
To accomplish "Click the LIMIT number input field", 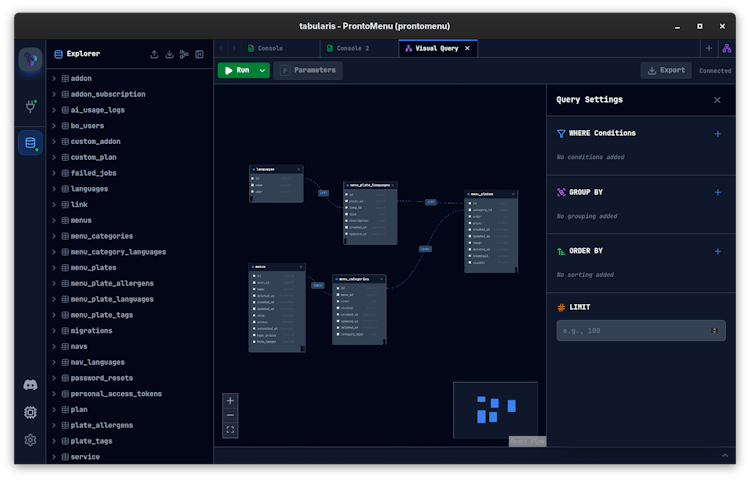I will click(x=641, y=331).
